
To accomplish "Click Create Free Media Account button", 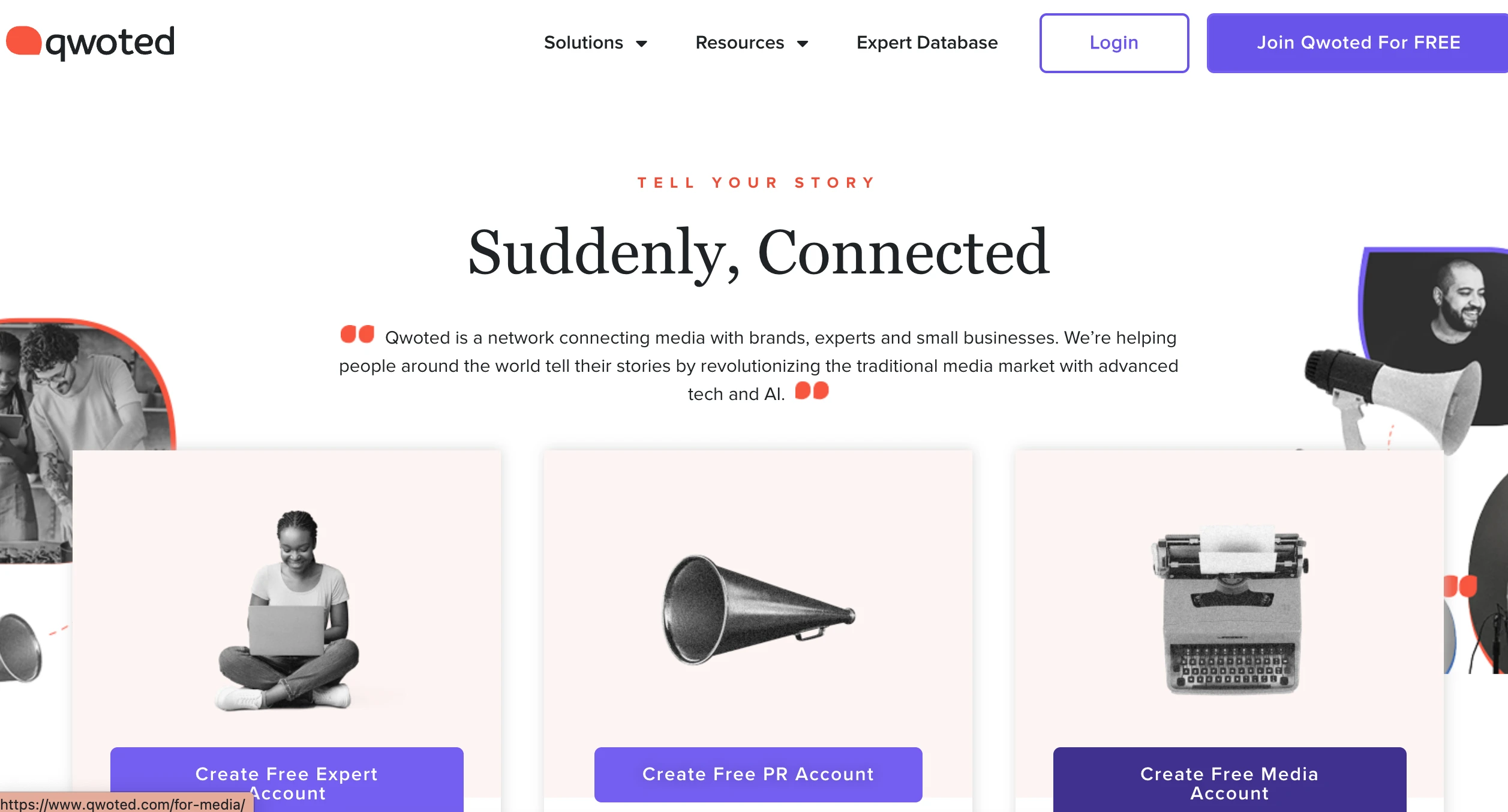I will point(1230,780).
